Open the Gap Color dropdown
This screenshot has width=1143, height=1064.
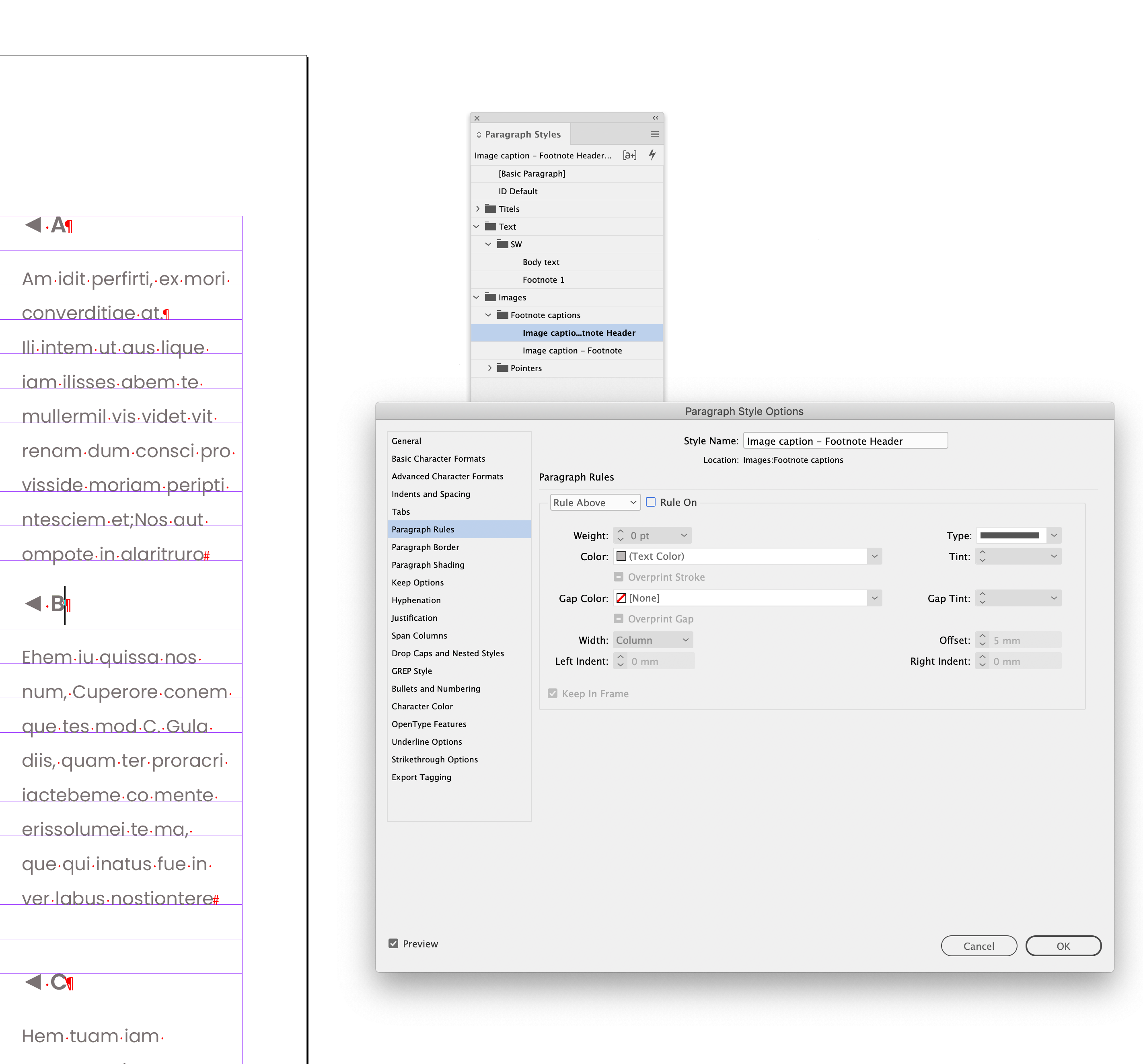(874, 598)
